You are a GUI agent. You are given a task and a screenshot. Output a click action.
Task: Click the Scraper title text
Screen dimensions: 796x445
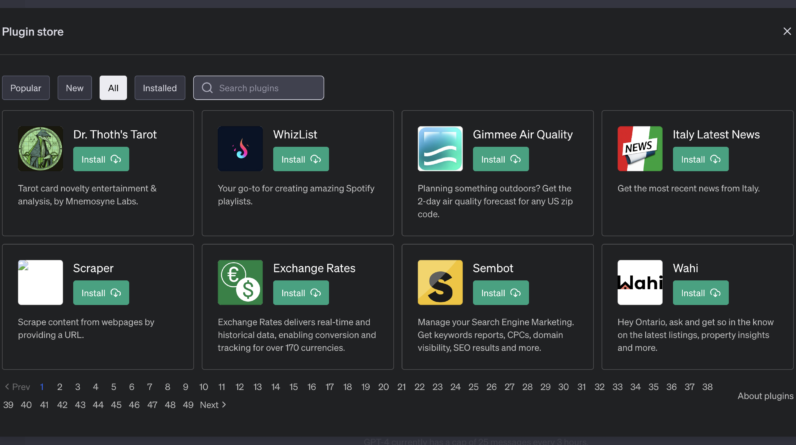pos(93,268)
